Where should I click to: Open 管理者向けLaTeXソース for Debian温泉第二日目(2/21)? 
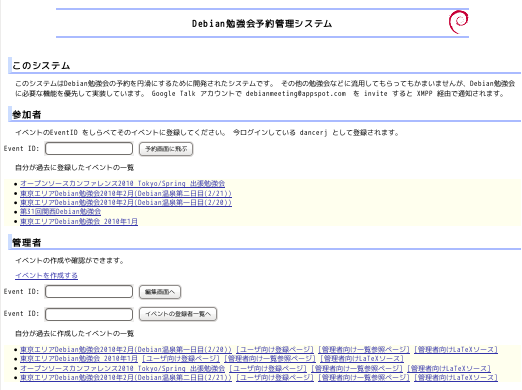456,377
